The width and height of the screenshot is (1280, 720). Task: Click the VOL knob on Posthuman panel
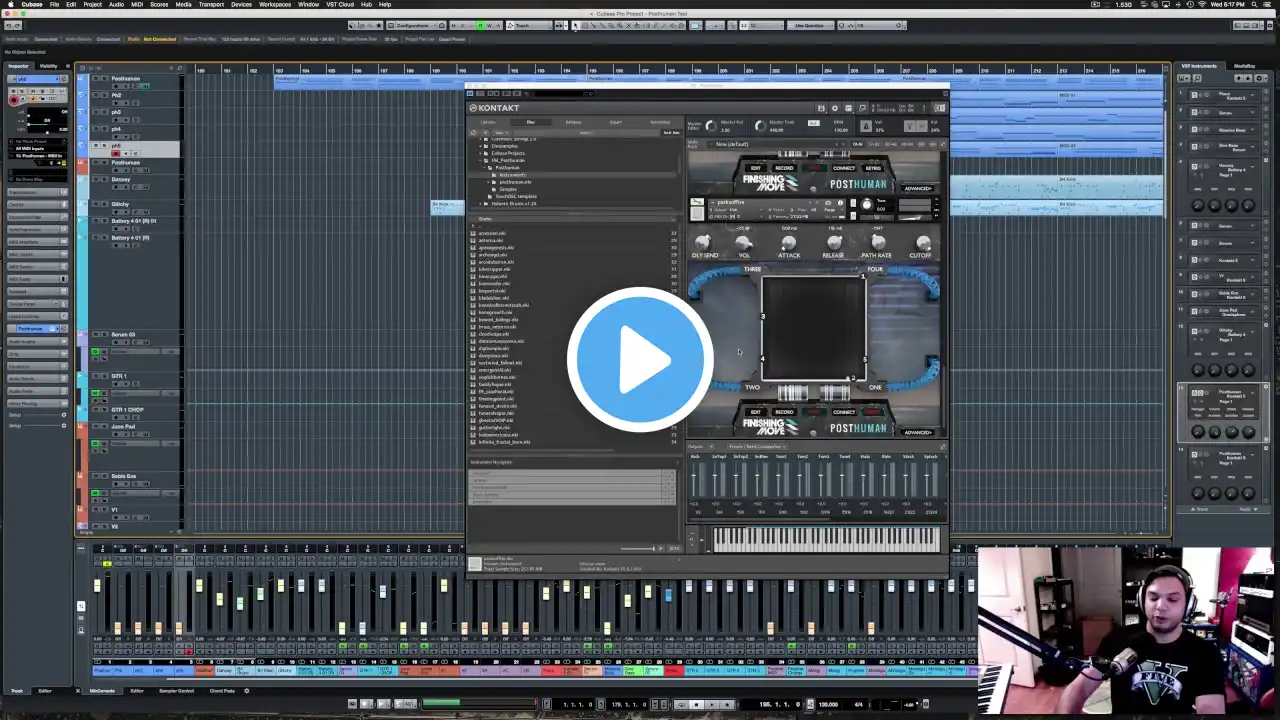[743, 243]
